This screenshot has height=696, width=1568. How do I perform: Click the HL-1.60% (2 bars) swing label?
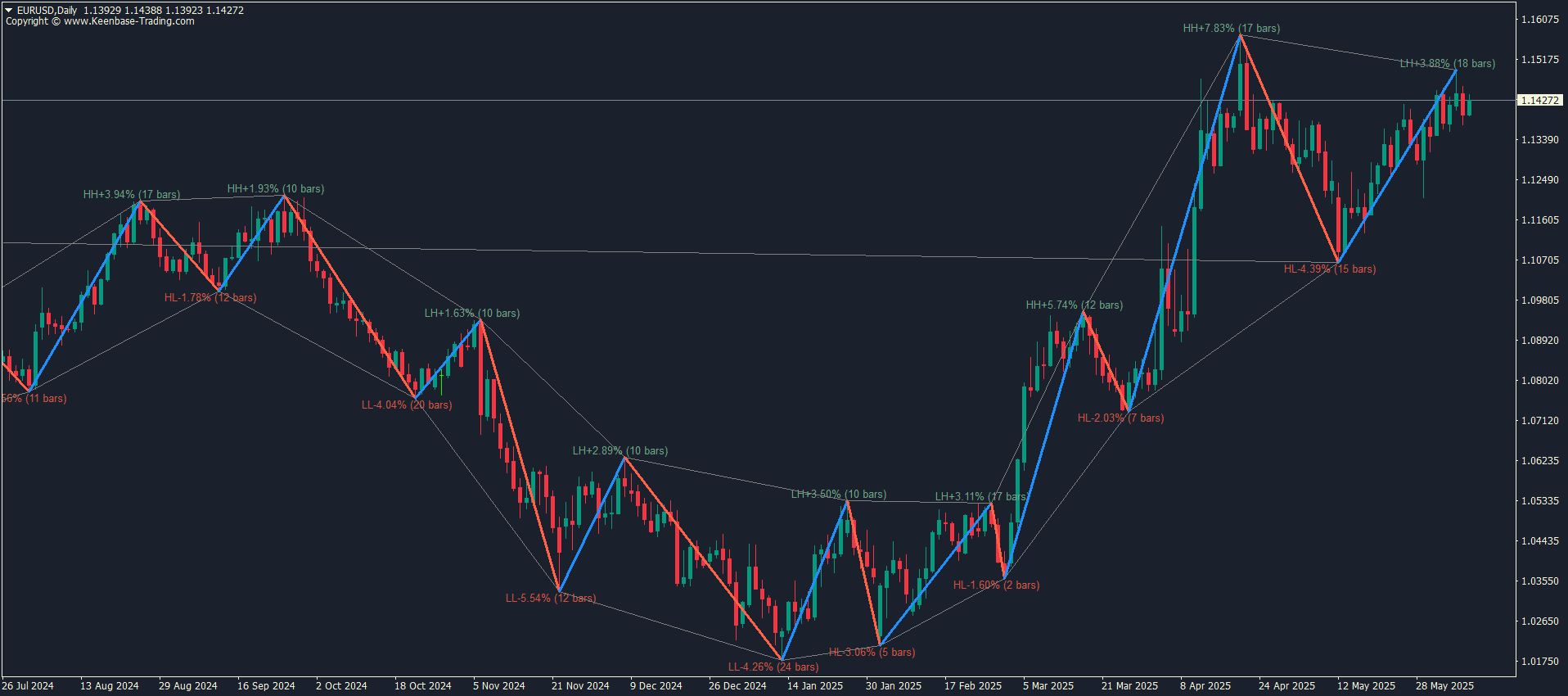point(997,585)
